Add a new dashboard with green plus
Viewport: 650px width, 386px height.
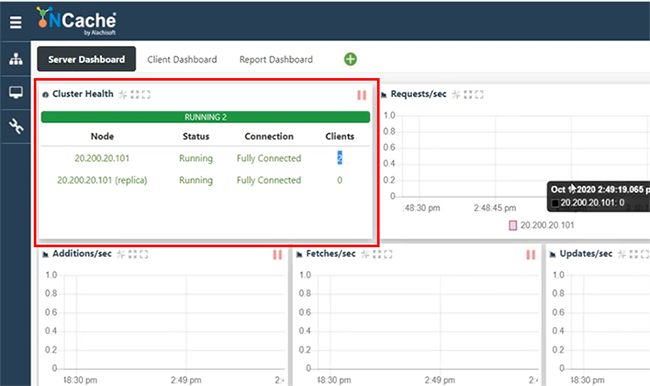(350, 59)
